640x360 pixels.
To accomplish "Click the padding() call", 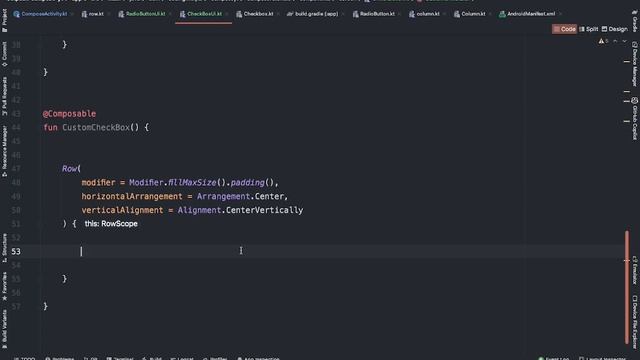I will [x=252, y=182].
